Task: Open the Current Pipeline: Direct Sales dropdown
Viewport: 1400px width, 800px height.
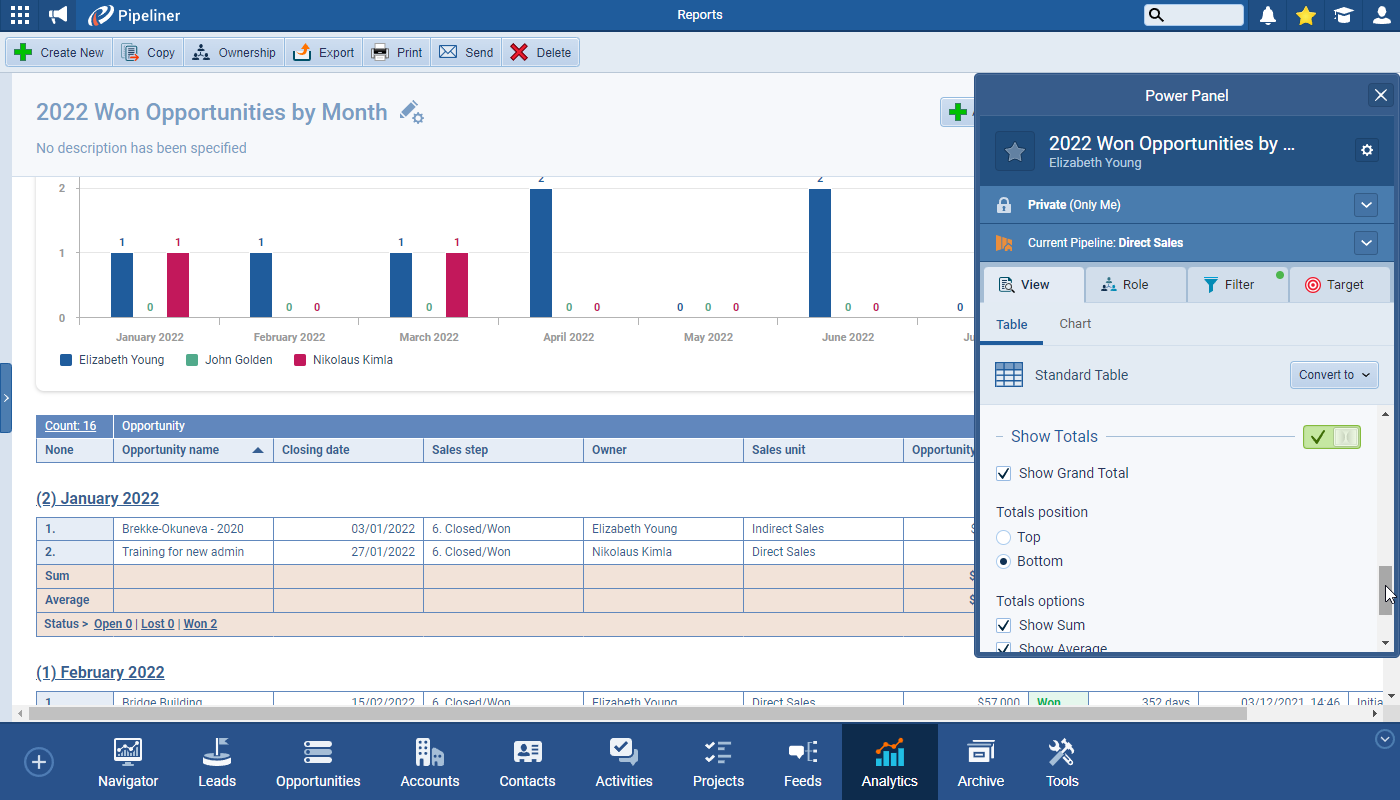Action: coord(1366,242)
